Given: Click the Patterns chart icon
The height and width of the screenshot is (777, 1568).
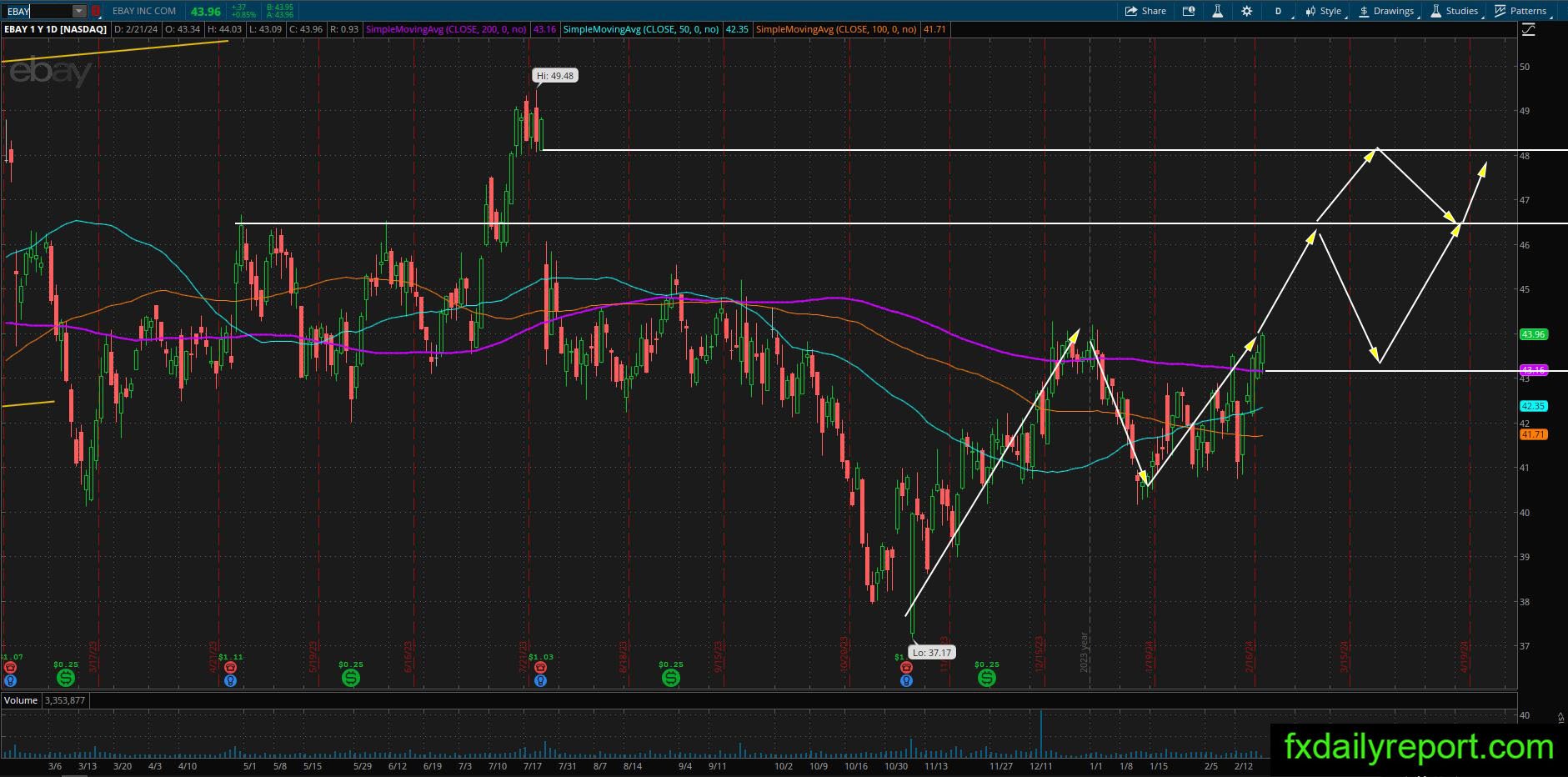Looking at the screenshot, I should [x=1500, y=11].
